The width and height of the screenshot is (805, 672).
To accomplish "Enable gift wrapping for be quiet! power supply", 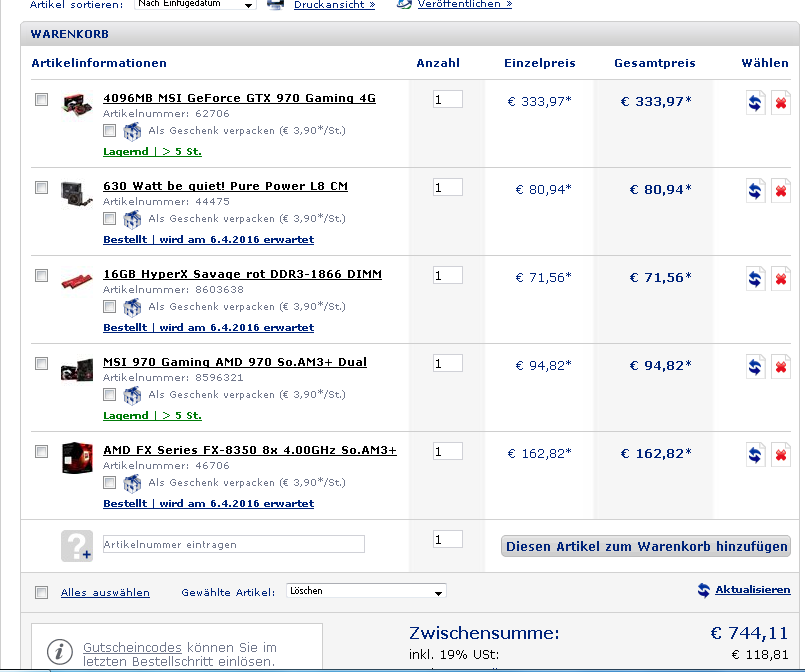I will tap(109, 219).
